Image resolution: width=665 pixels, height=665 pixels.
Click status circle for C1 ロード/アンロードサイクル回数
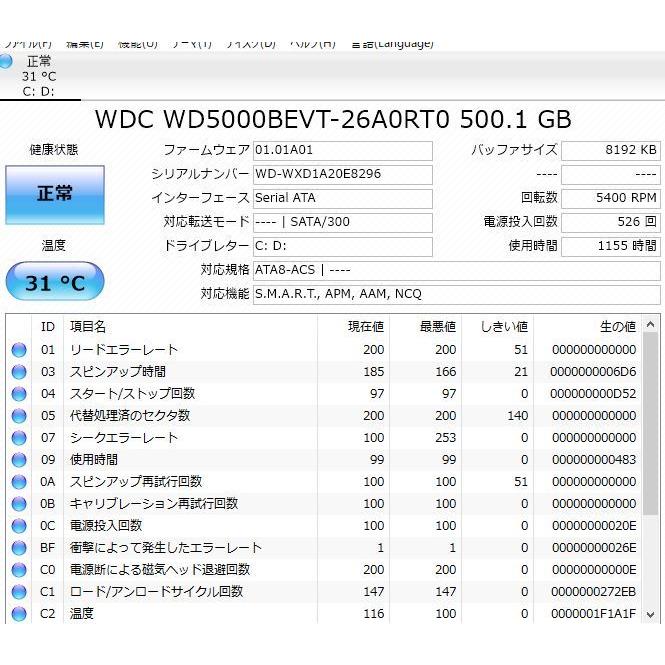19,592
